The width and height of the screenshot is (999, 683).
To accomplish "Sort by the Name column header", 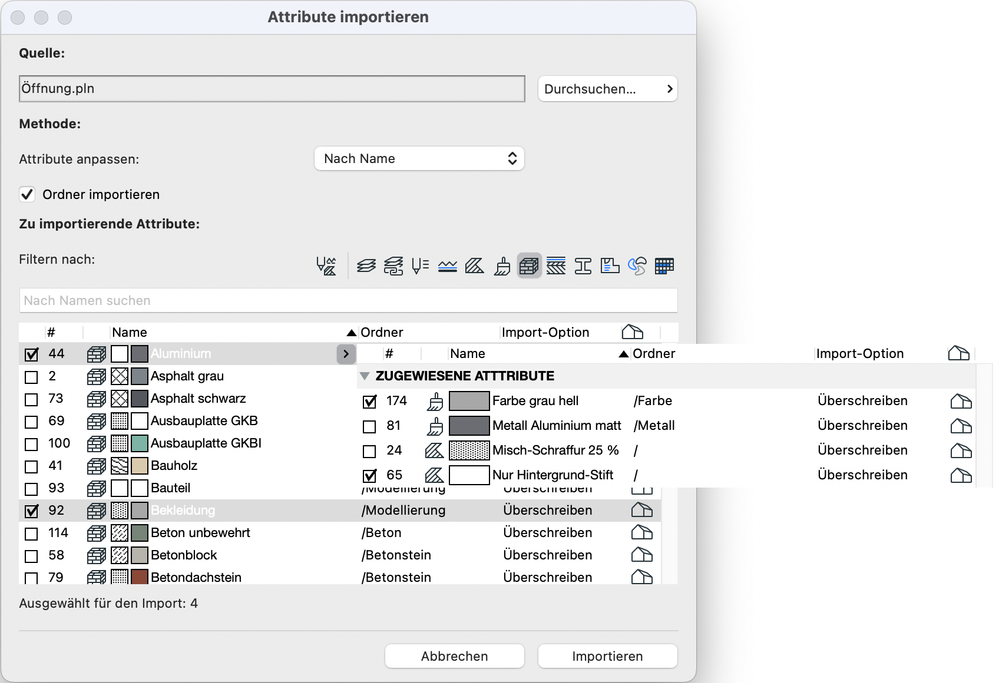I will tap(129, 332).
